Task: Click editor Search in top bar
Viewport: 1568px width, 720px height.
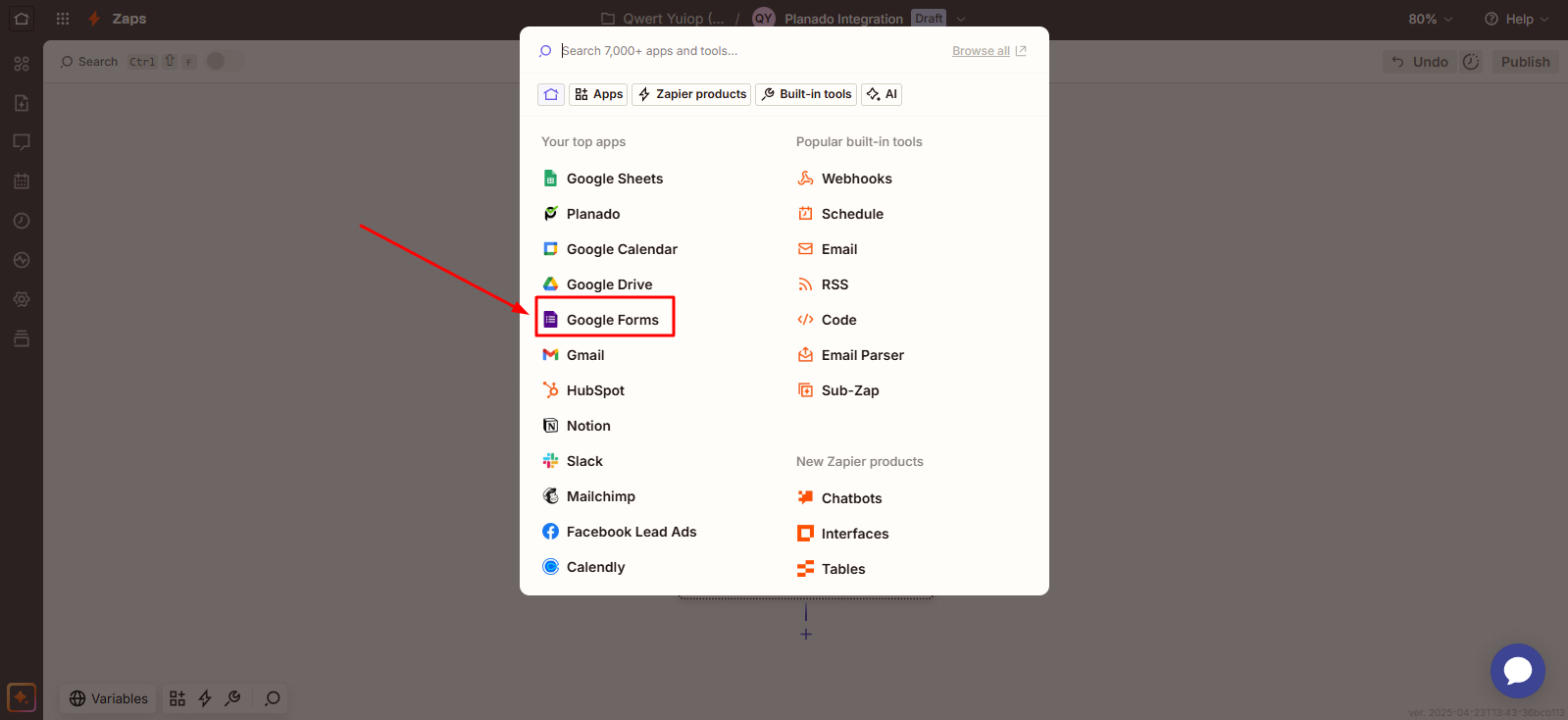Action: click(88, 62)
